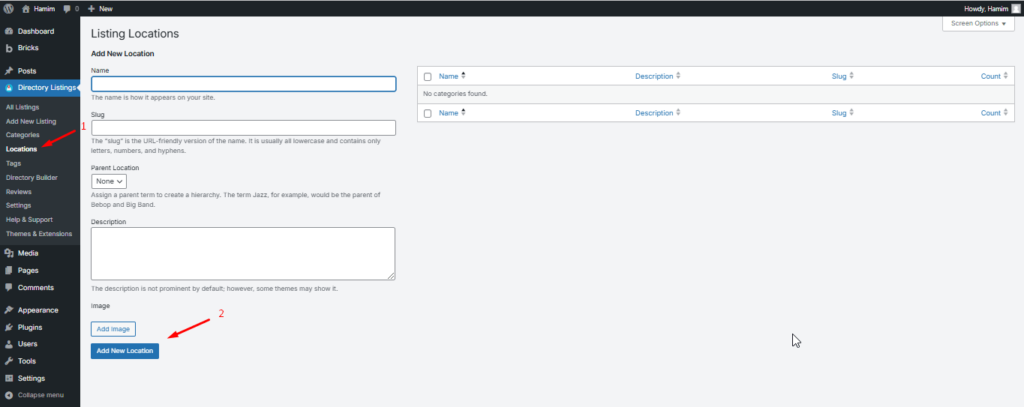Image resolution: width=1024 pixels, height=407 pixels.
Task: Open the user avatar next to Howdy, Hamim
Action: tap(1014, 8)
